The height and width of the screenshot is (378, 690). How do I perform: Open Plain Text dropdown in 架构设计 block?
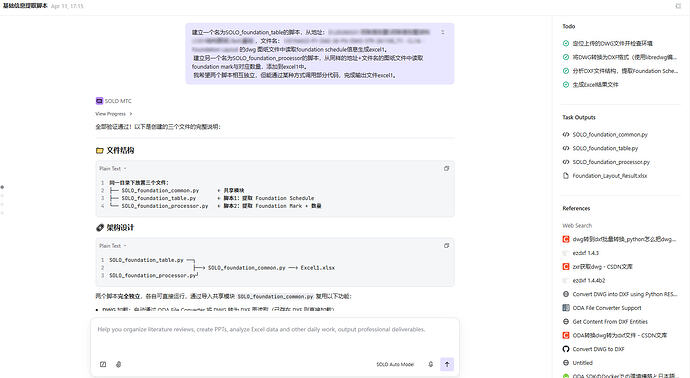click(113, 246)
